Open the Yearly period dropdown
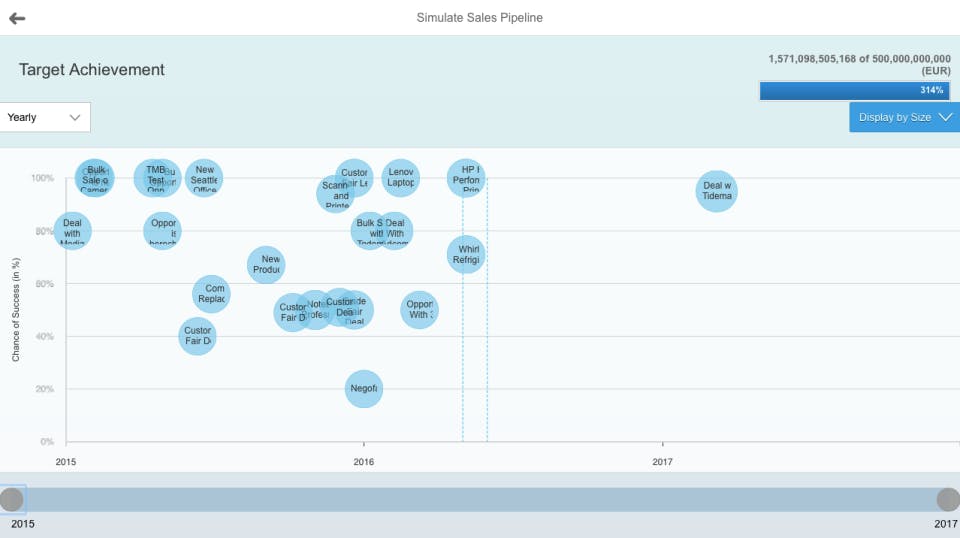The width and height of the screenshot is (960, 538). point(45,117)
